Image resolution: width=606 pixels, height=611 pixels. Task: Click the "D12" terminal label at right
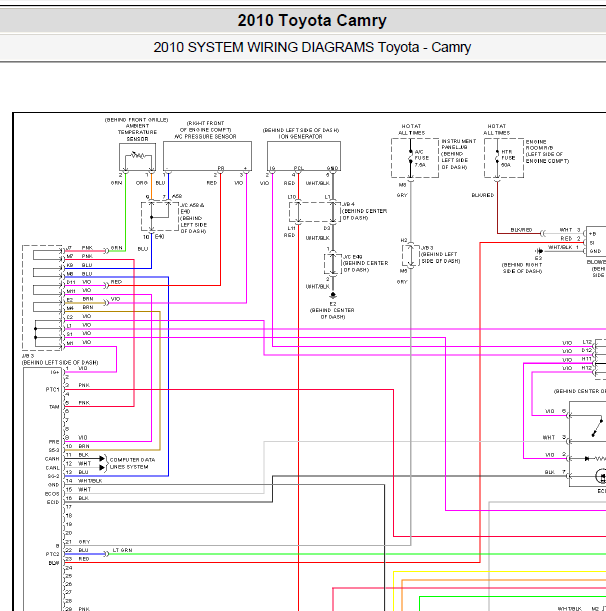pos(587,350)
